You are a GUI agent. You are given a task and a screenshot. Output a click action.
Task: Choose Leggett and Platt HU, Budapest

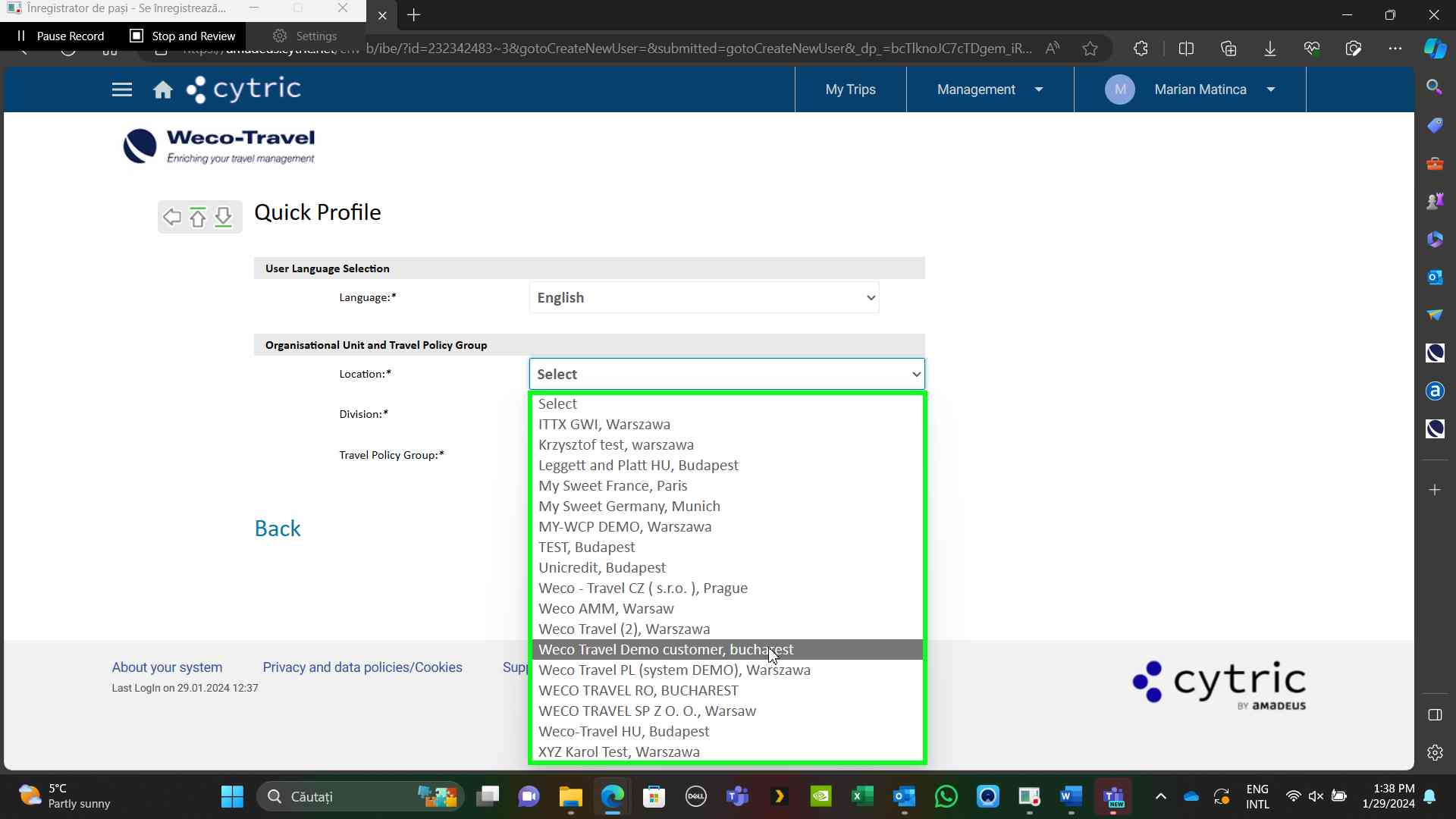click(x=727, y=466)
